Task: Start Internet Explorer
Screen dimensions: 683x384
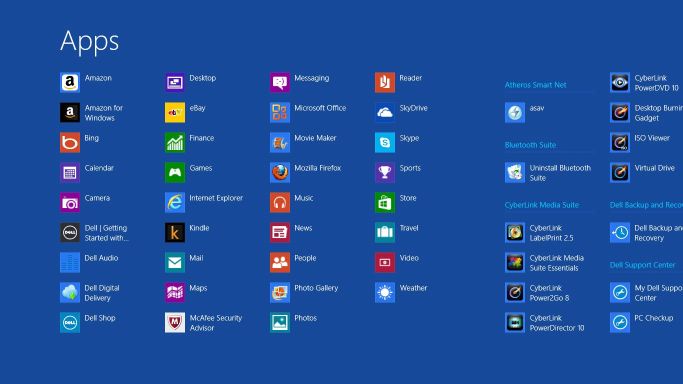Action: (175, 202)
